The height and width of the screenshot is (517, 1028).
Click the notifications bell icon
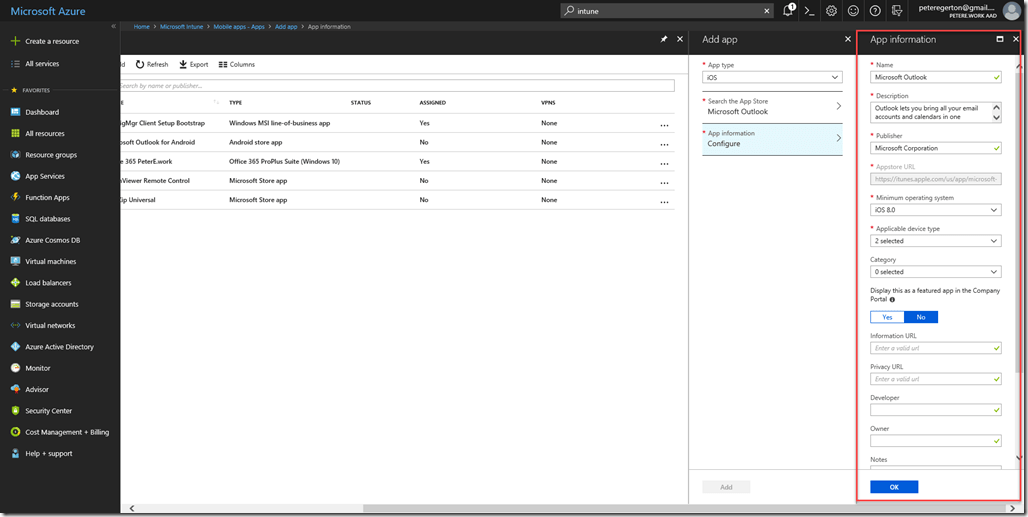point(788,11)
